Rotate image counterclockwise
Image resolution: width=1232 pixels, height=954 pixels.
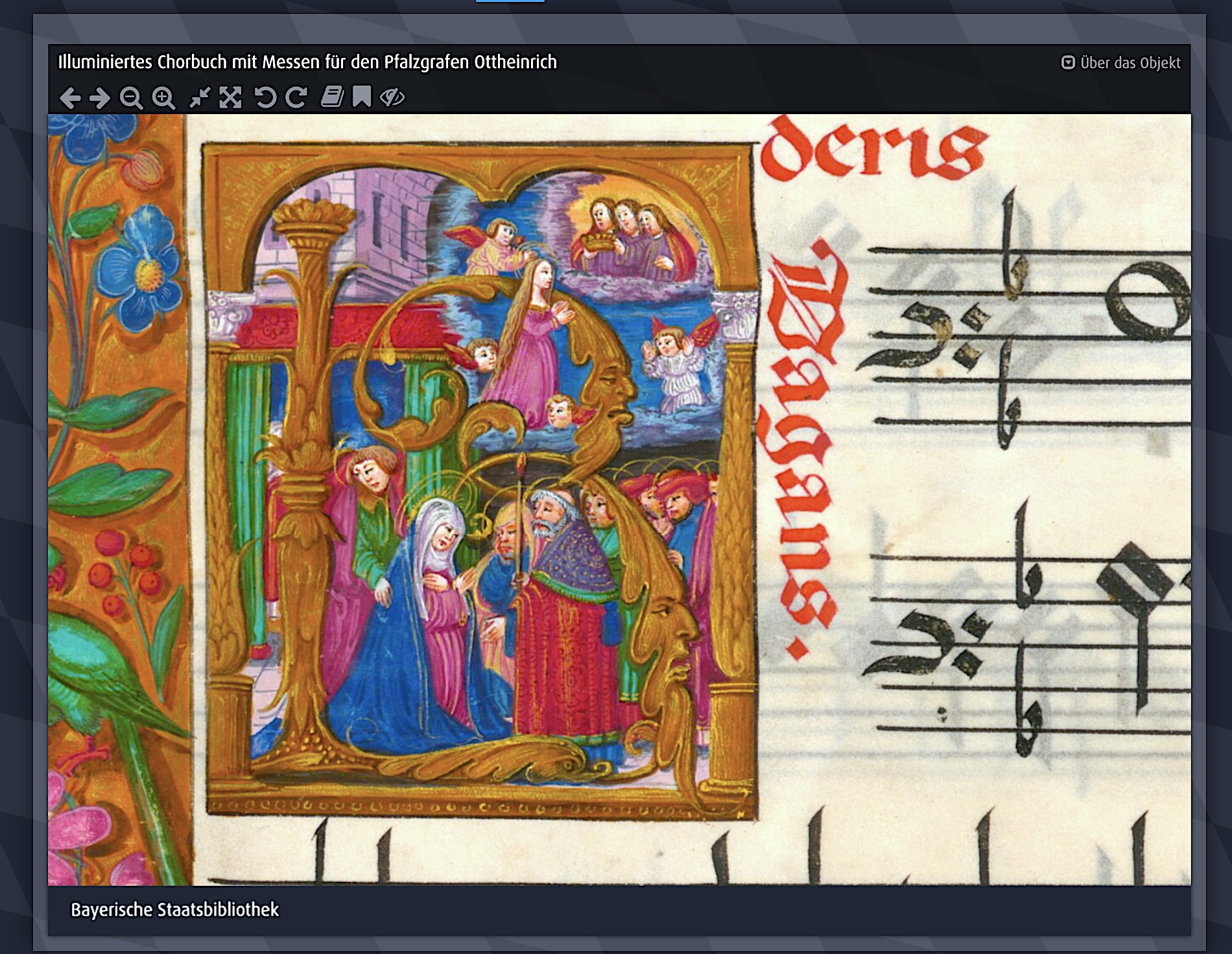(x=265, y=98)
